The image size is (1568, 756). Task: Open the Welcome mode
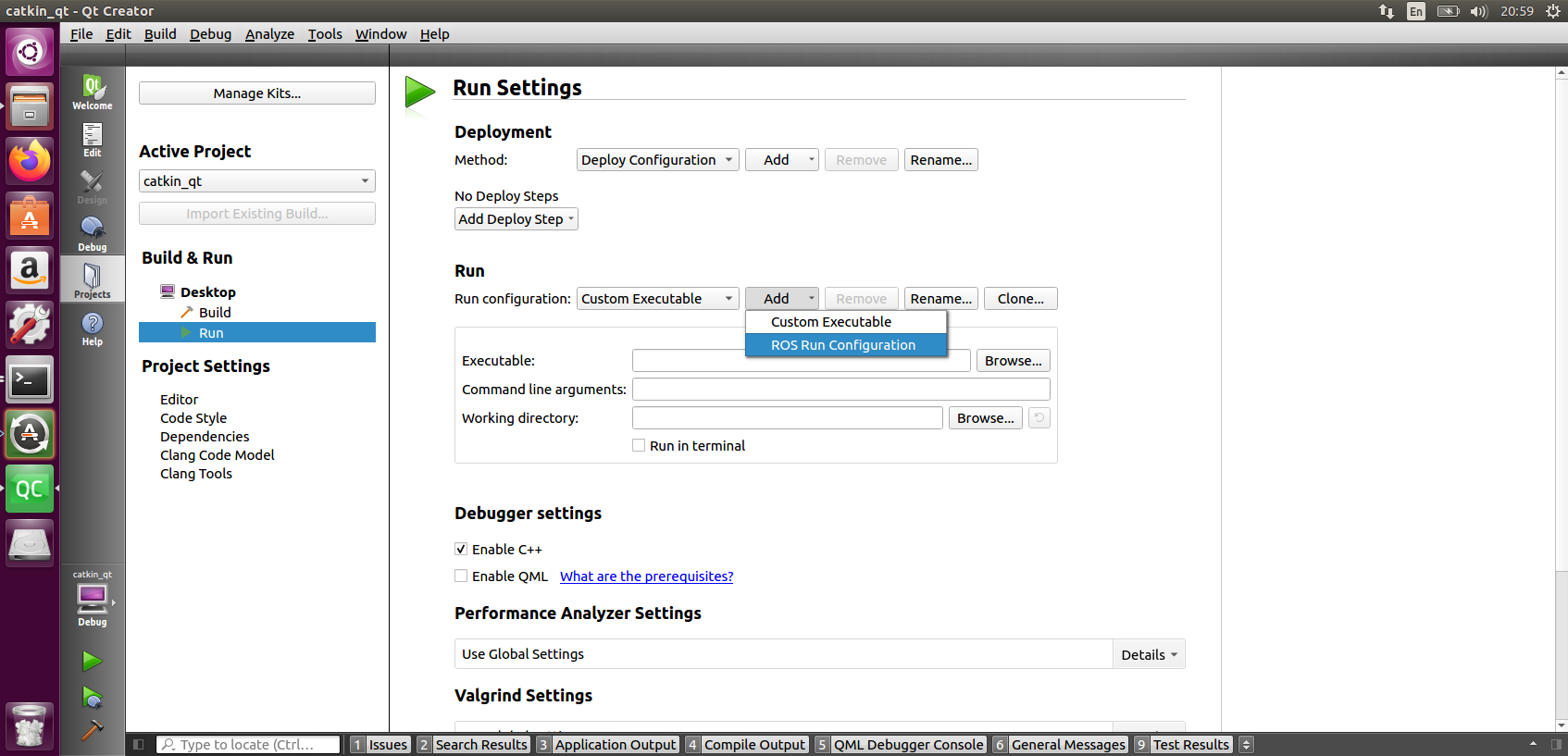click(x=93, y=92)
